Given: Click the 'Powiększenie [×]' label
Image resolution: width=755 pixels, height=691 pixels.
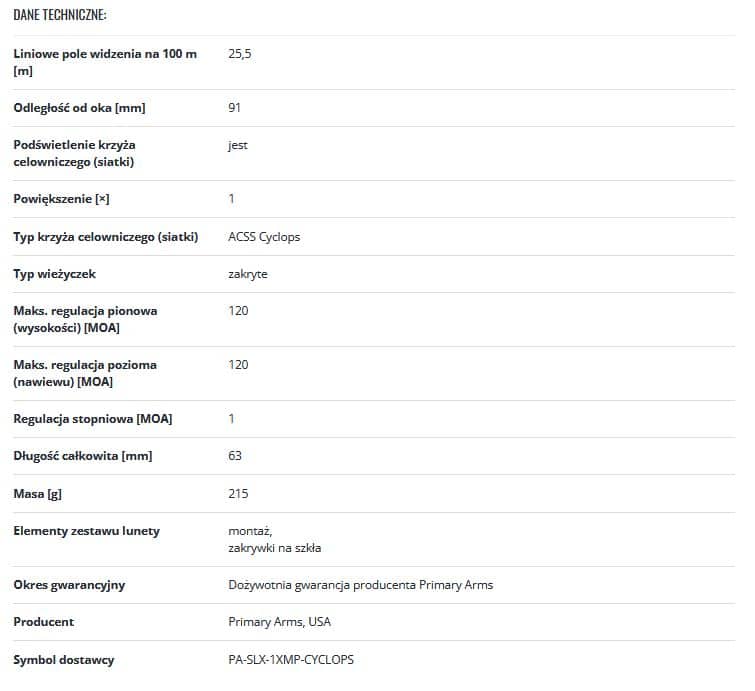Looking at the screenshot, I should click(x=61, y=199).
